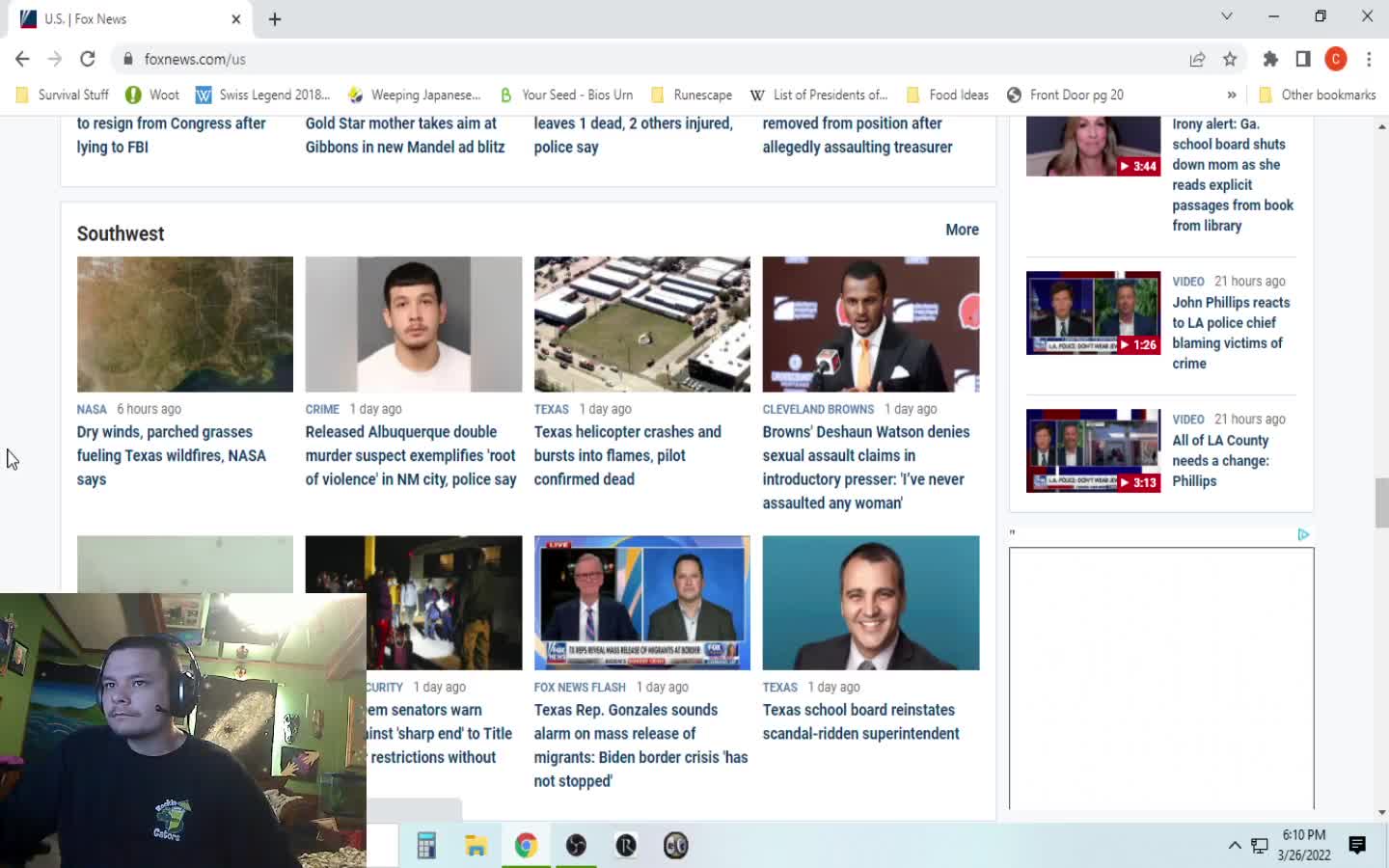Open the tab search dropdown

[x=1227, y=16]
